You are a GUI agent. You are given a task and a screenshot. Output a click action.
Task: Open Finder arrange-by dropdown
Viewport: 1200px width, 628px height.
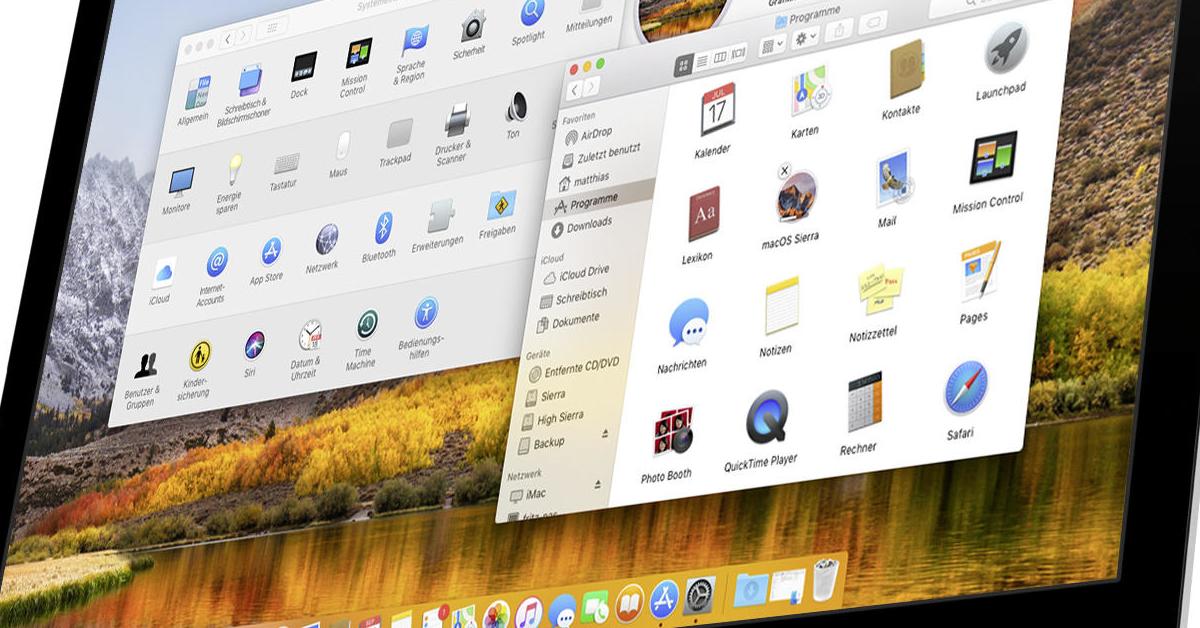[x=772, y=45]
